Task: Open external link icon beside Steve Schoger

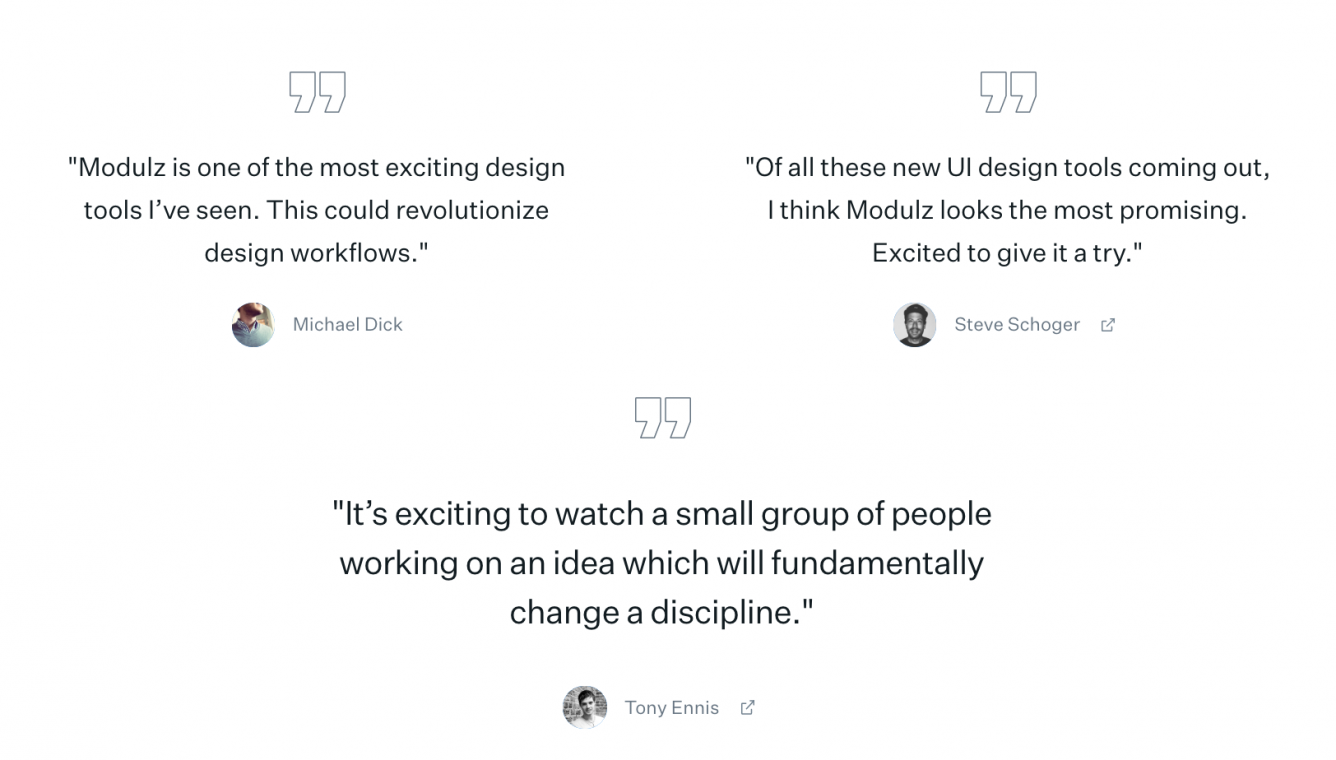Action: [x=1107, y=325]
